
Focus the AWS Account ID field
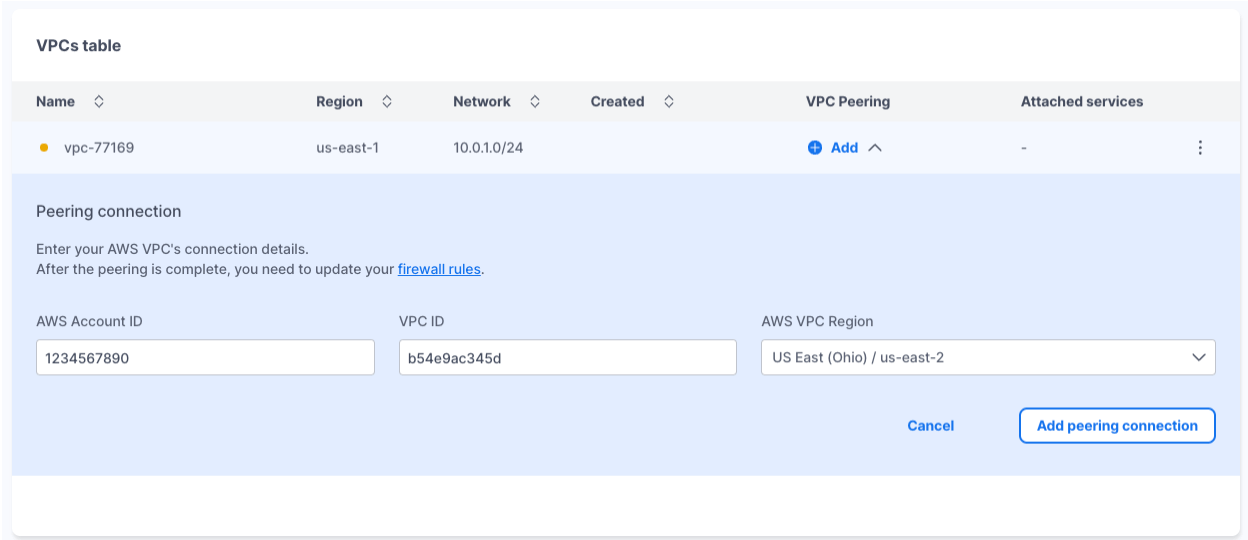tap(205, 358)
